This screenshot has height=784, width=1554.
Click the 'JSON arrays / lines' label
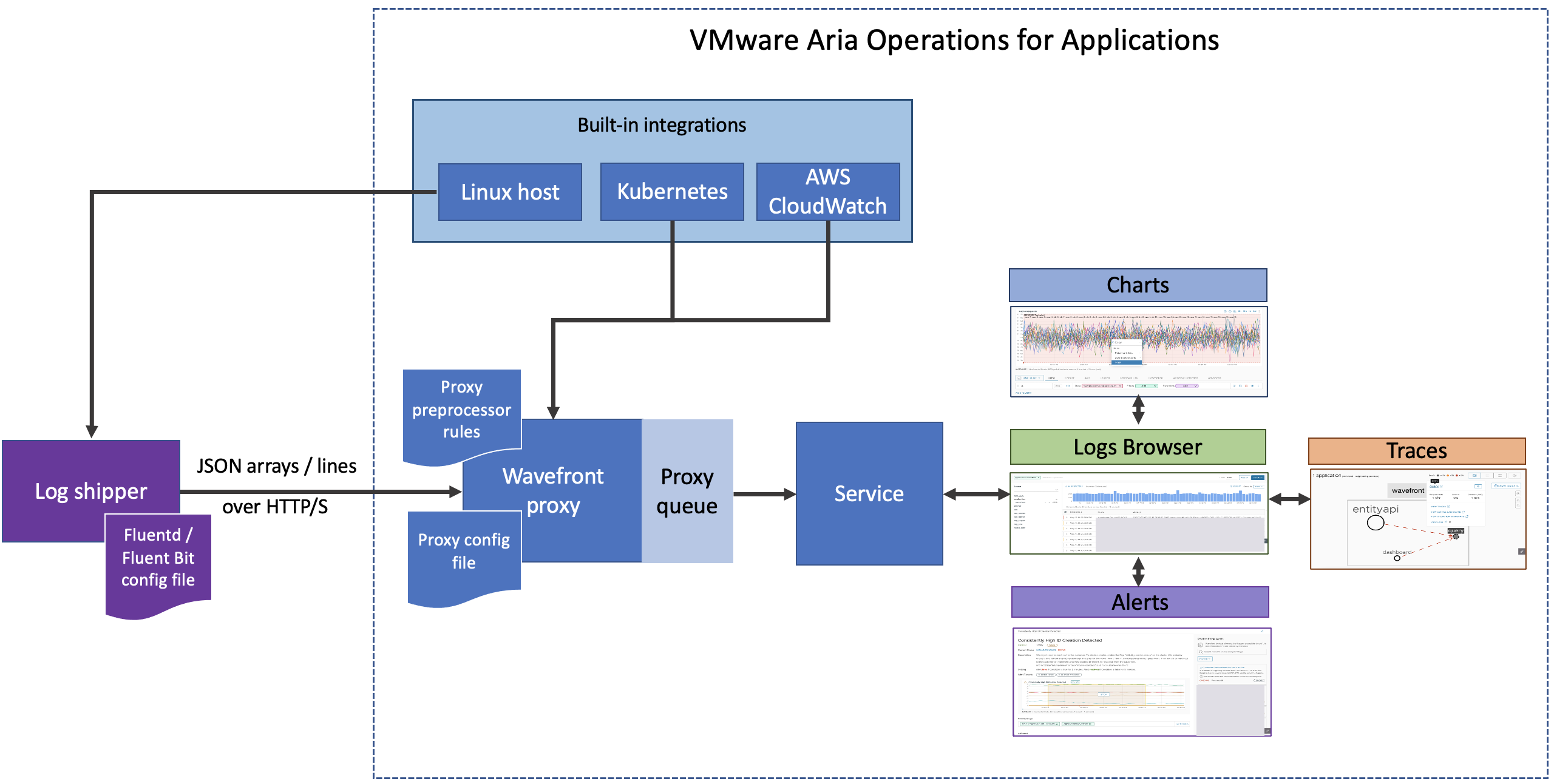(x=276, y=466)
